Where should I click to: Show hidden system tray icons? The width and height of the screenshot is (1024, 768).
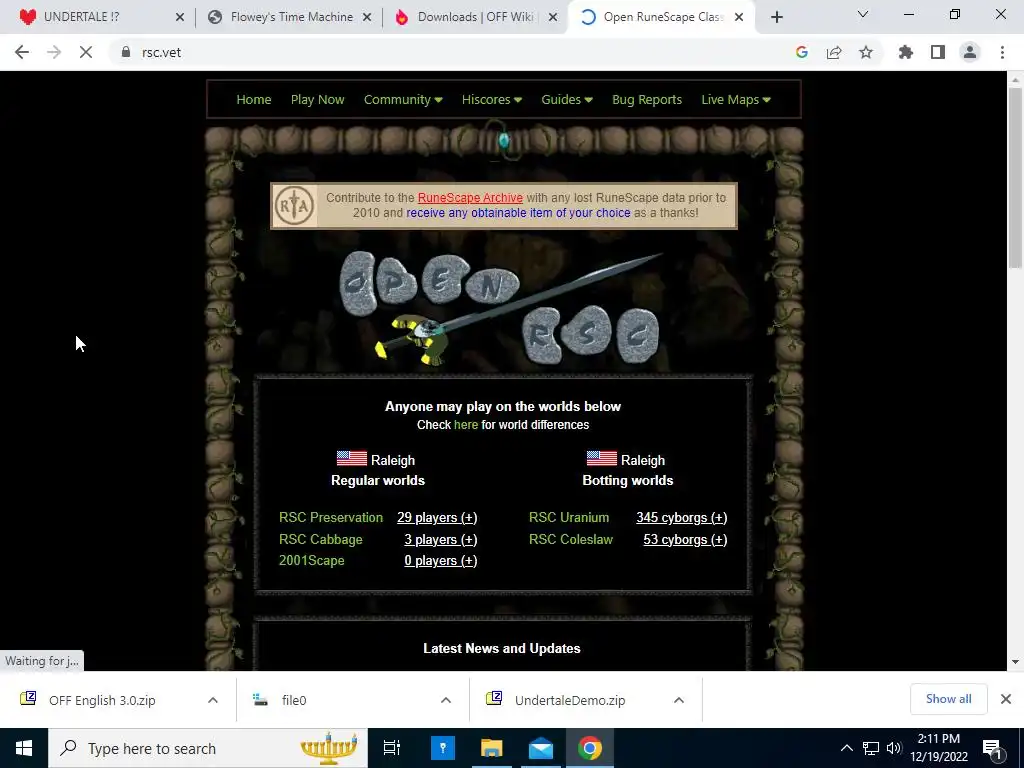click(846, 748)
